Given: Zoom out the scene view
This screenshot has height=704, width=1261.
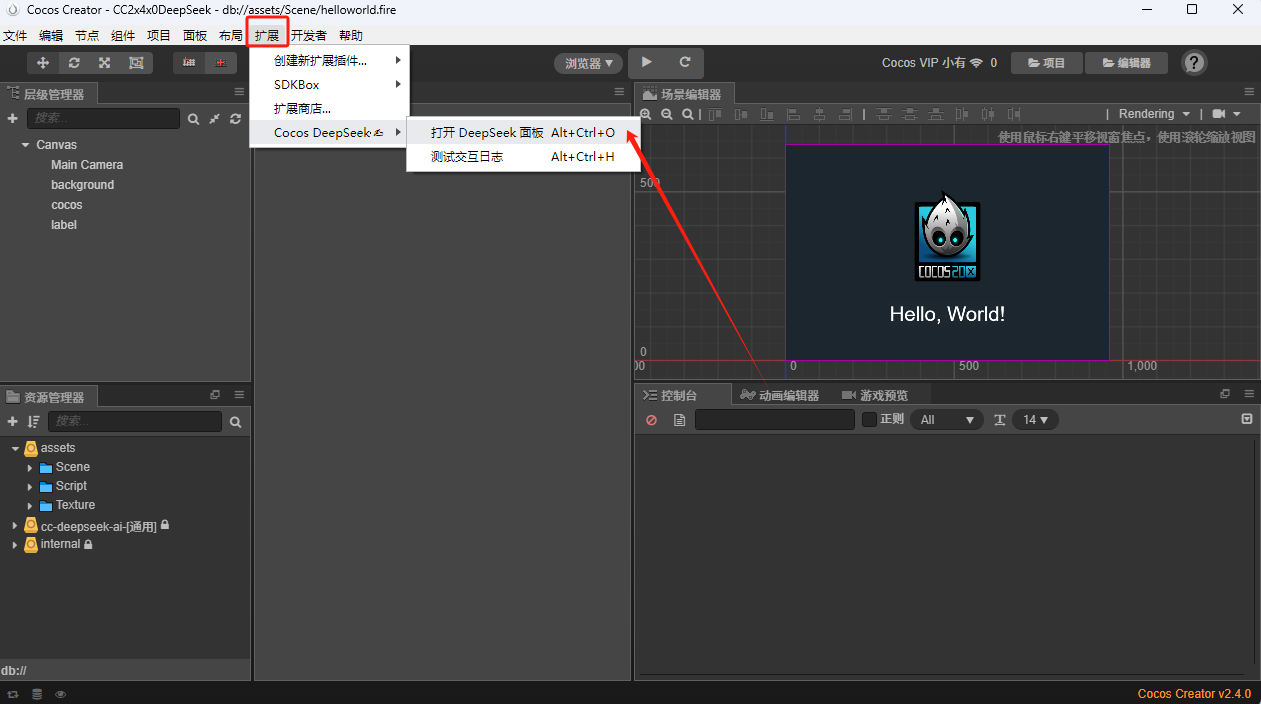Looking at the screenshot, I should [667, 114].
